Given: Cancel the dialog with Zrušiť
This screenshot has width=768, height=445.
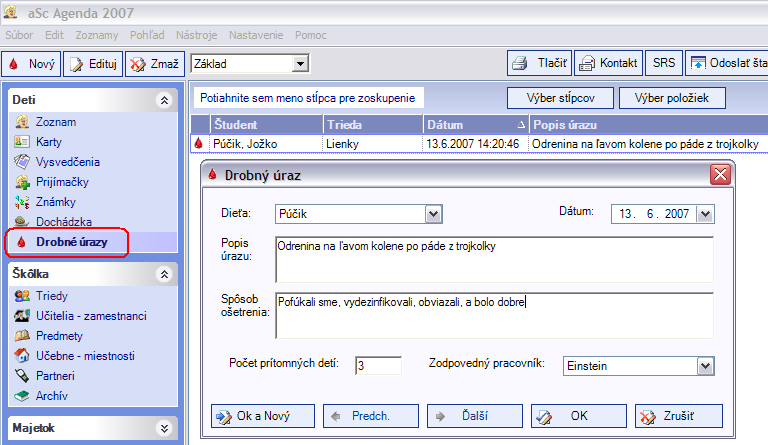Looking at the screenshot, I should point(679,416).
